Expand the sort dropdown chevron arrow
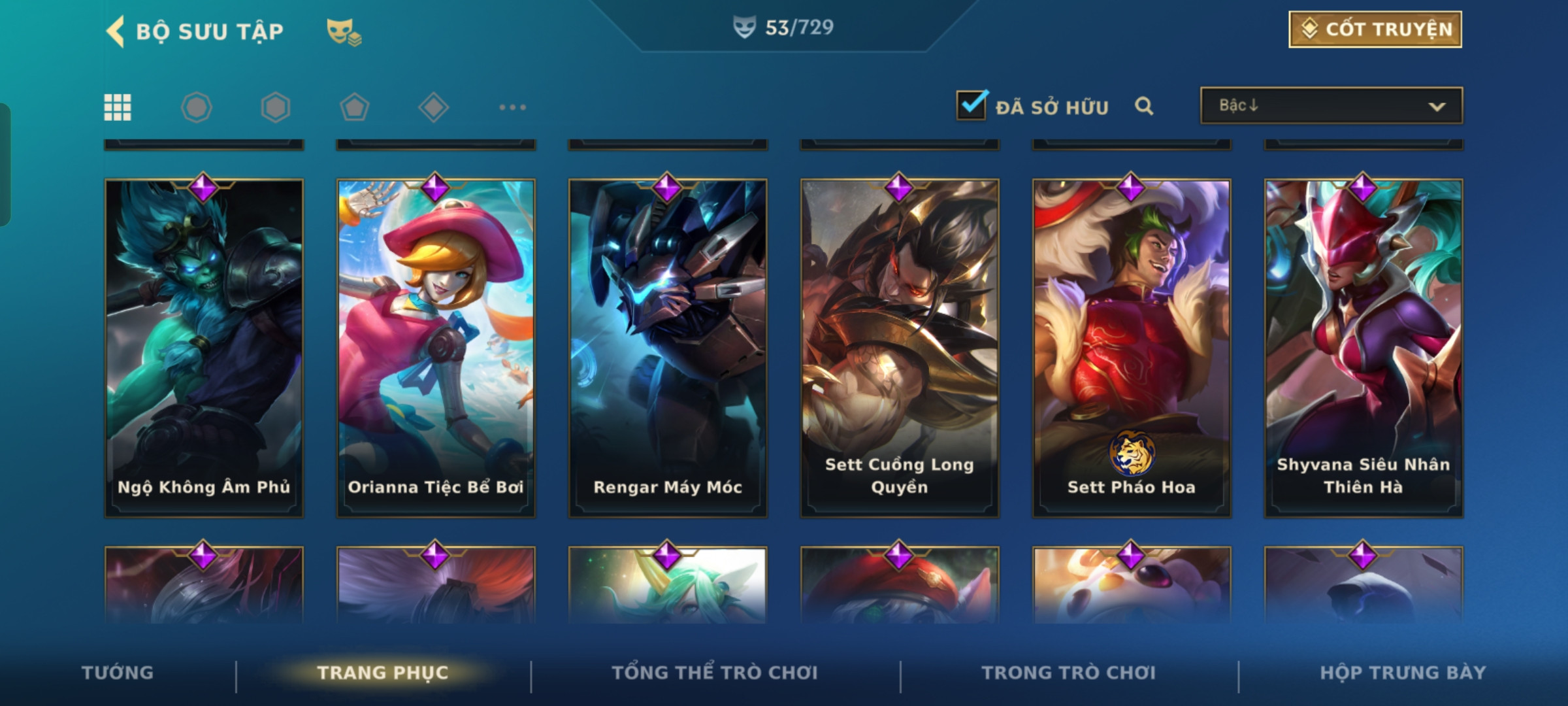The image size is (1568, 706). tap(1437, 107)
